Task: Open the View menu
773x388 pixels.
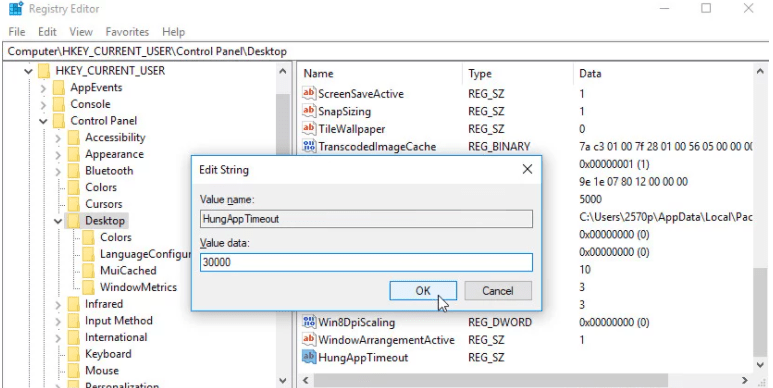Action: (81, 32)
